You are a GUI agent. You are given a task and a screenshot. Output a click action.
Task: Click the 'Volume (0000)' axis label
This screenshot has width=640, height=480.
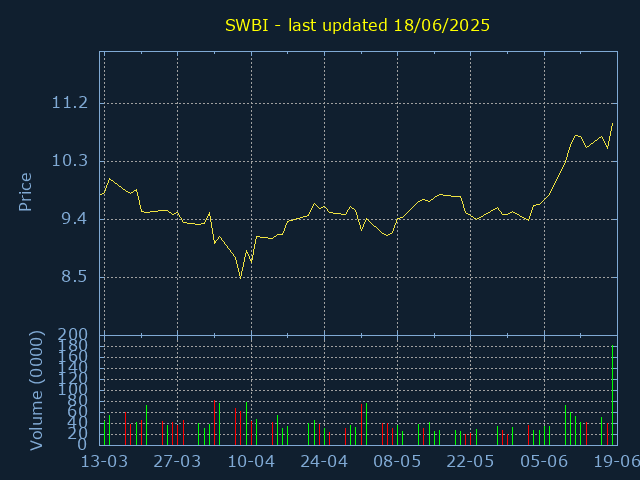[x=36, y=391]
